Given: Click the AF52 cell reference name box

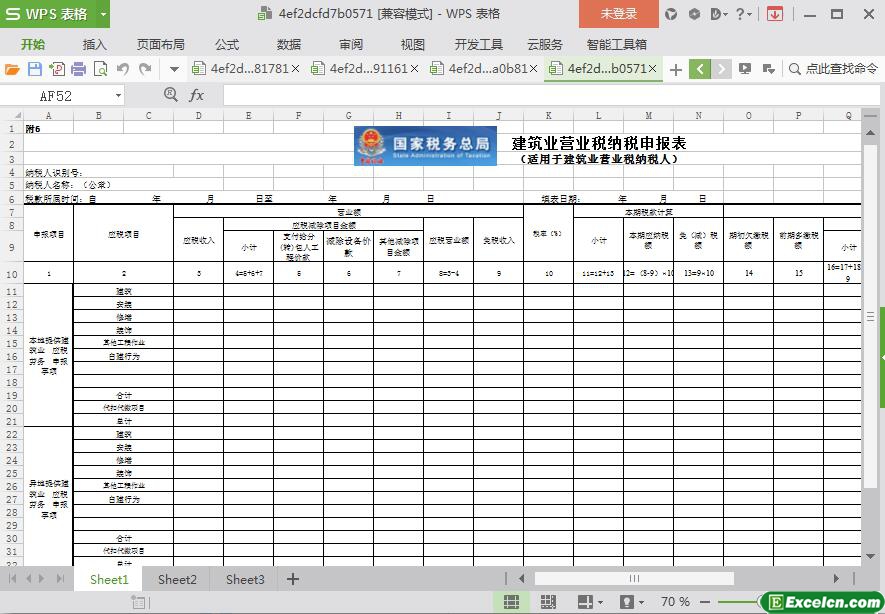Looking at the screenshot, I should [56, 96].
